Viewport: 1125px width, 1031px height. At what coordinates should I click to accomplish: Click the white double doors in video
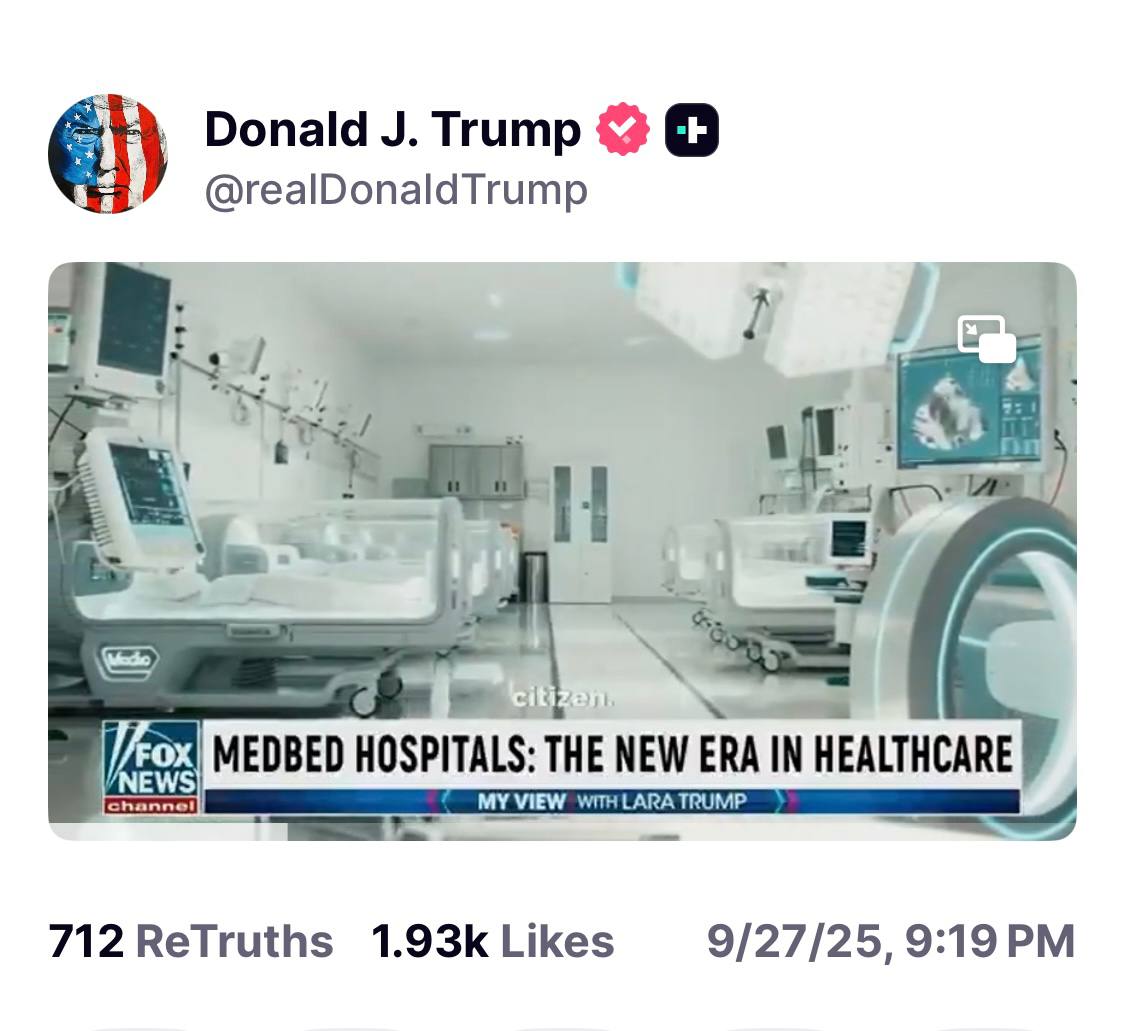pos(580,532)
